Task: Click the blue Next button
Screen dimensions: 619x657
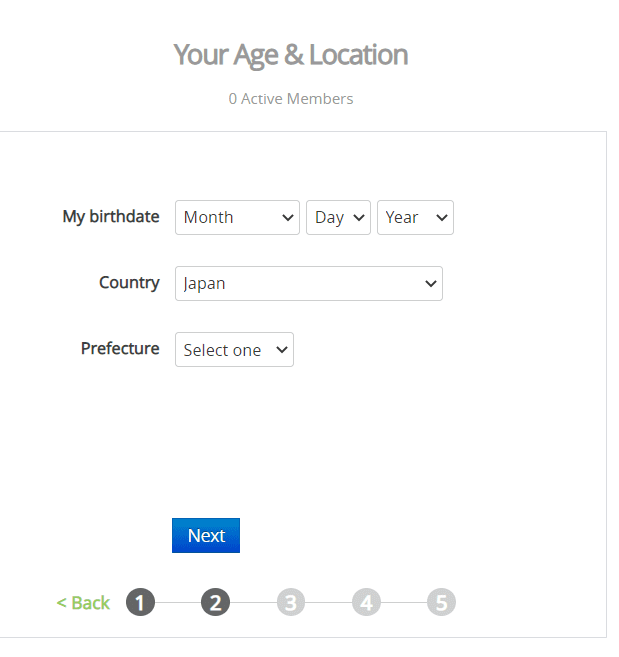Action: (x=206, y=535)
